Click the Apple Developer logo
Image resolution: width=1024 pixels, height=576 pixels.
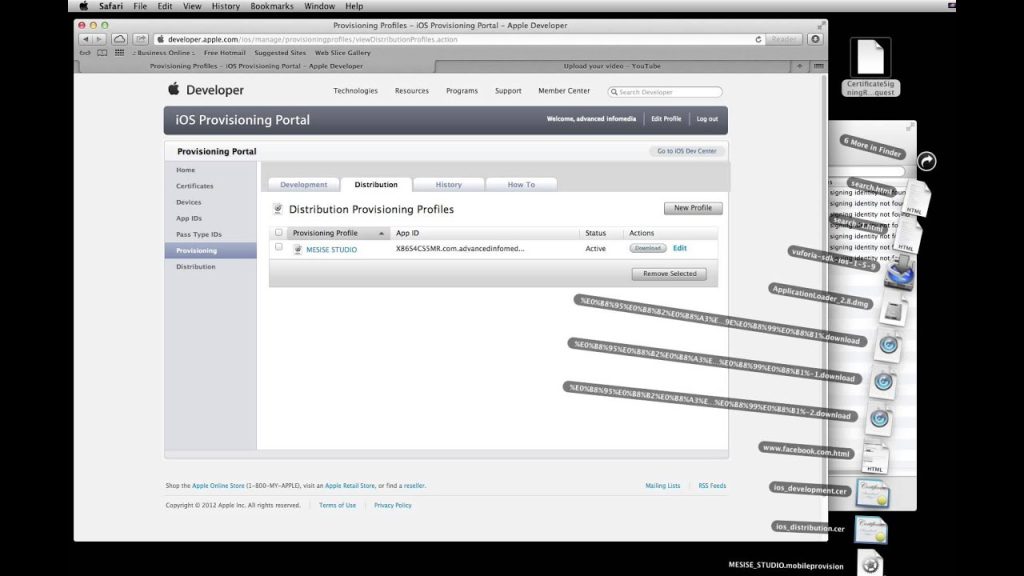[206, 90]
